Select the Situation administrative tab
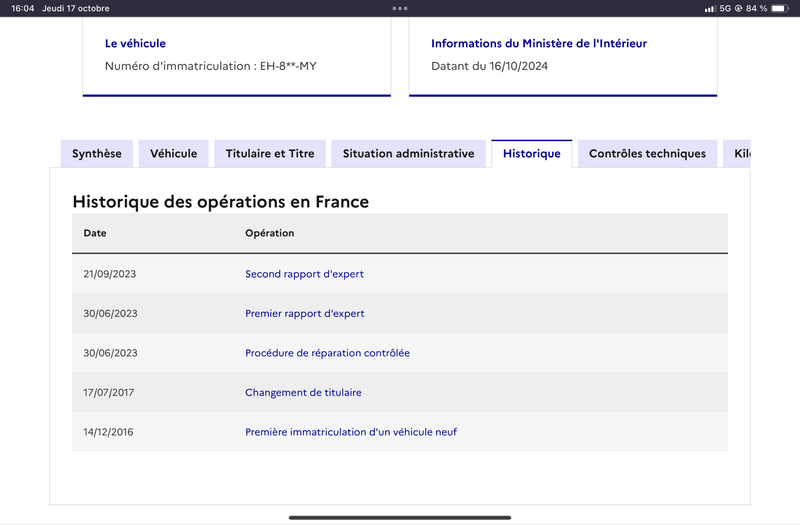Viewport: 800px width, 525px height. pyautogui.click(x=409, y=154)
